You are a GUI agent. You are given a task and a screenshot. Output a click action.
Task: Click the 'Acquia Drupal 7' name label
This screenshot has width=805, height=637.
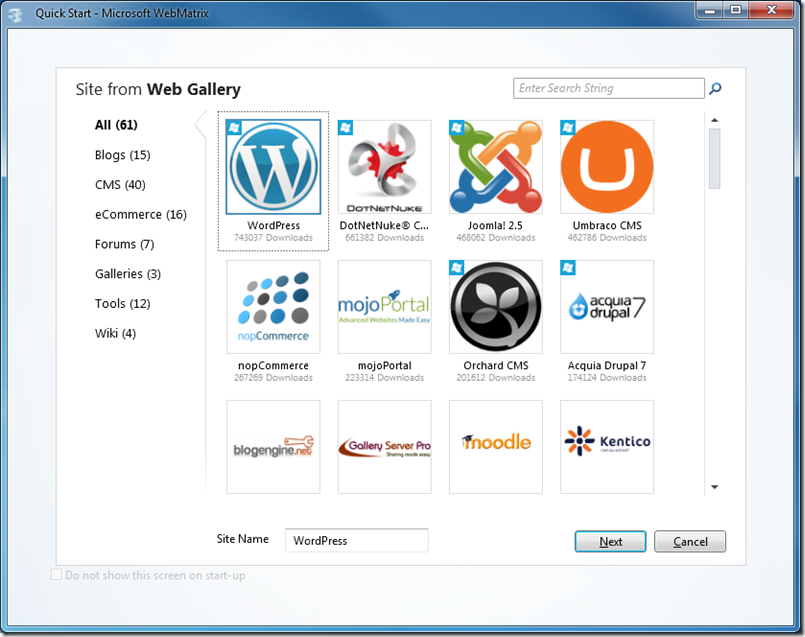click(x=607, y=365)
